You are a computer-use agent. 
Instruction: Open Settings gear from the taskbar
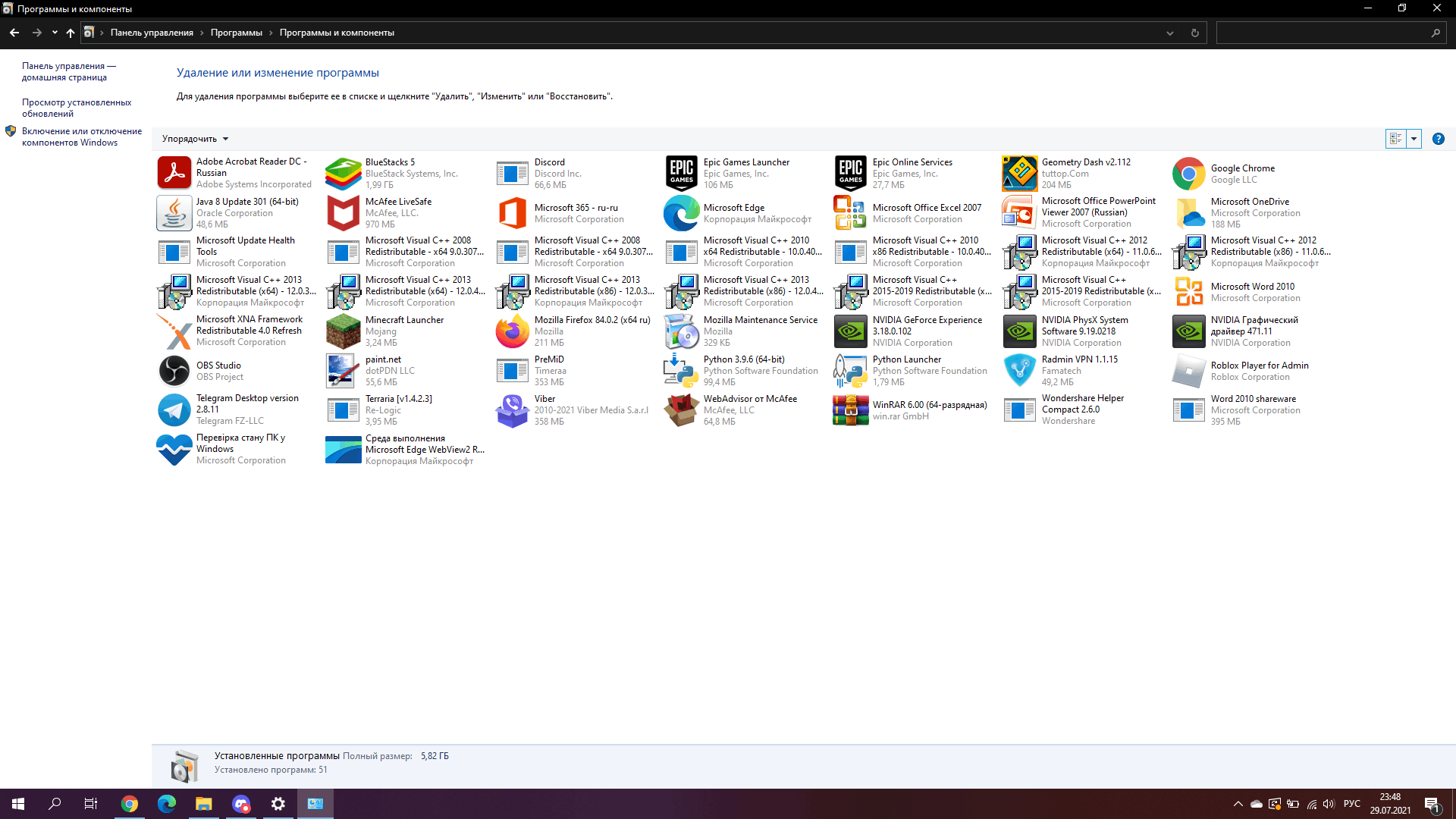278,804
